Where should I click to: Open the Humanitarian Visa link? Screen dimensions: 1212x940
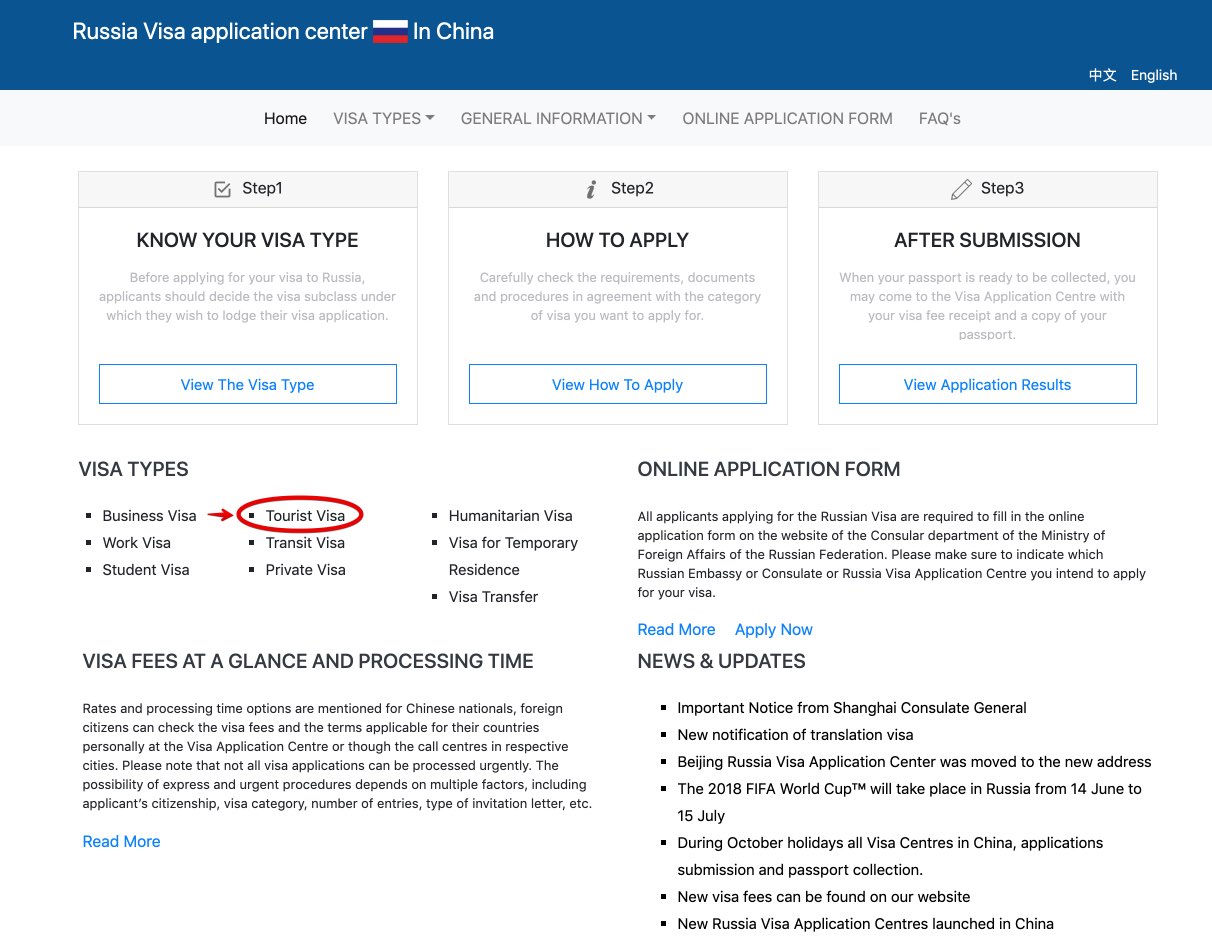pyautogui.click(x=510, y=516)
